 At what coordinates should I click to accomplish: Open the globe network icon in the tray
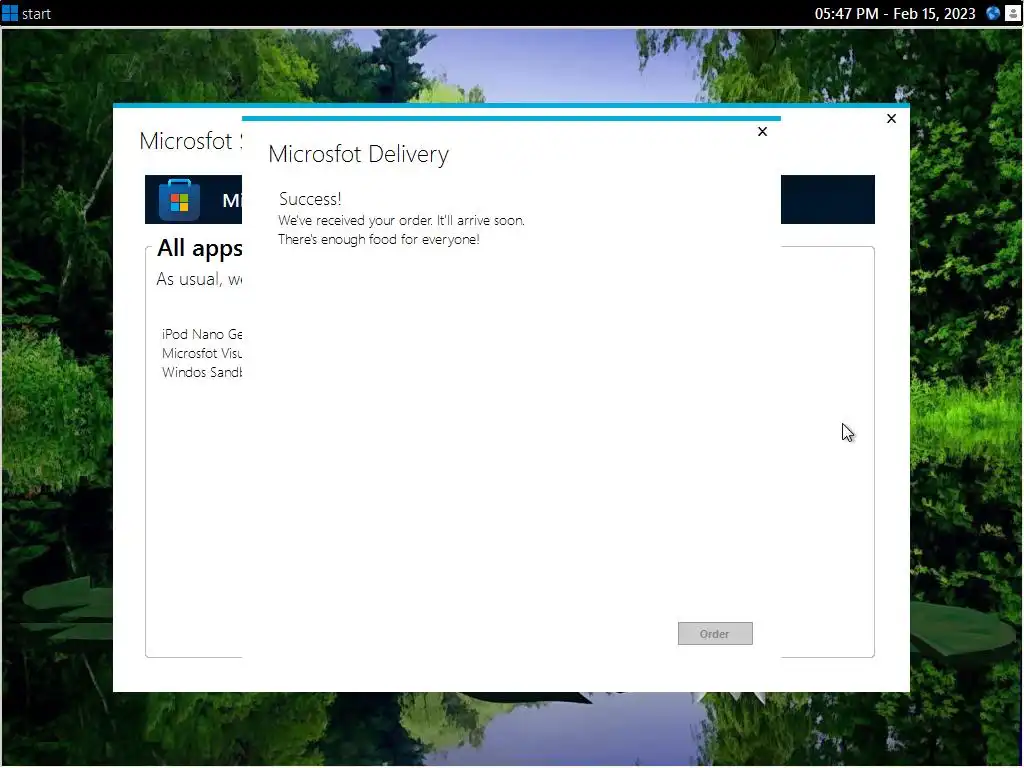coord(993,13)
